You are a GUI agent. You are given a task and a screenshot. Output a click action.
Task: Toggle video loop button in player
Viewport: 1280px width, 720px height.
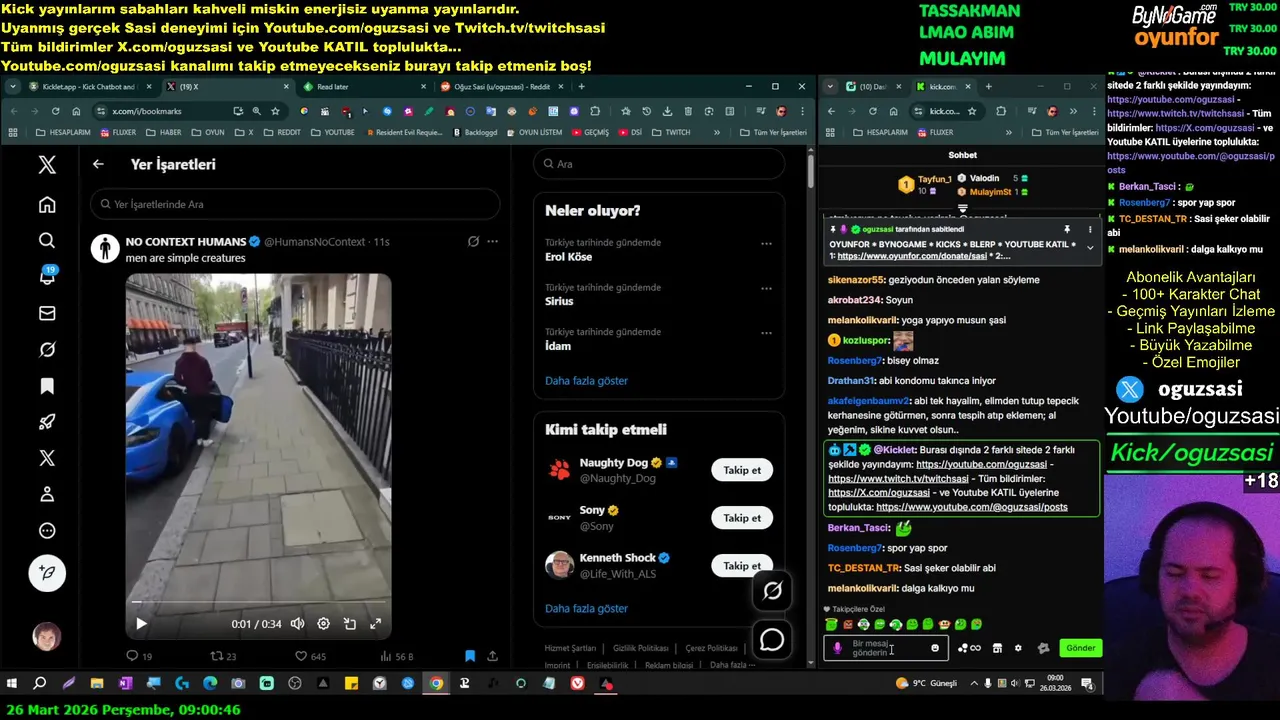tap(350, 623)
